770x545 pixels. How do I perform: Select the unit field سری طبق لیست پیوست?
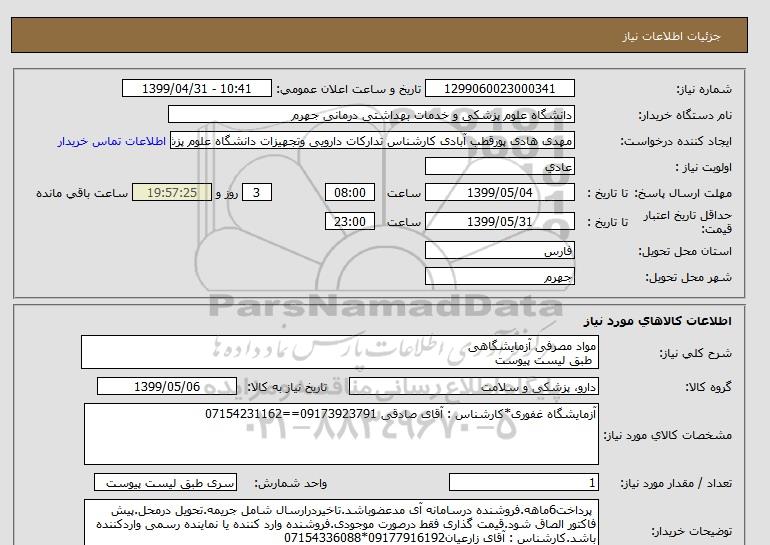coord(165,483)
